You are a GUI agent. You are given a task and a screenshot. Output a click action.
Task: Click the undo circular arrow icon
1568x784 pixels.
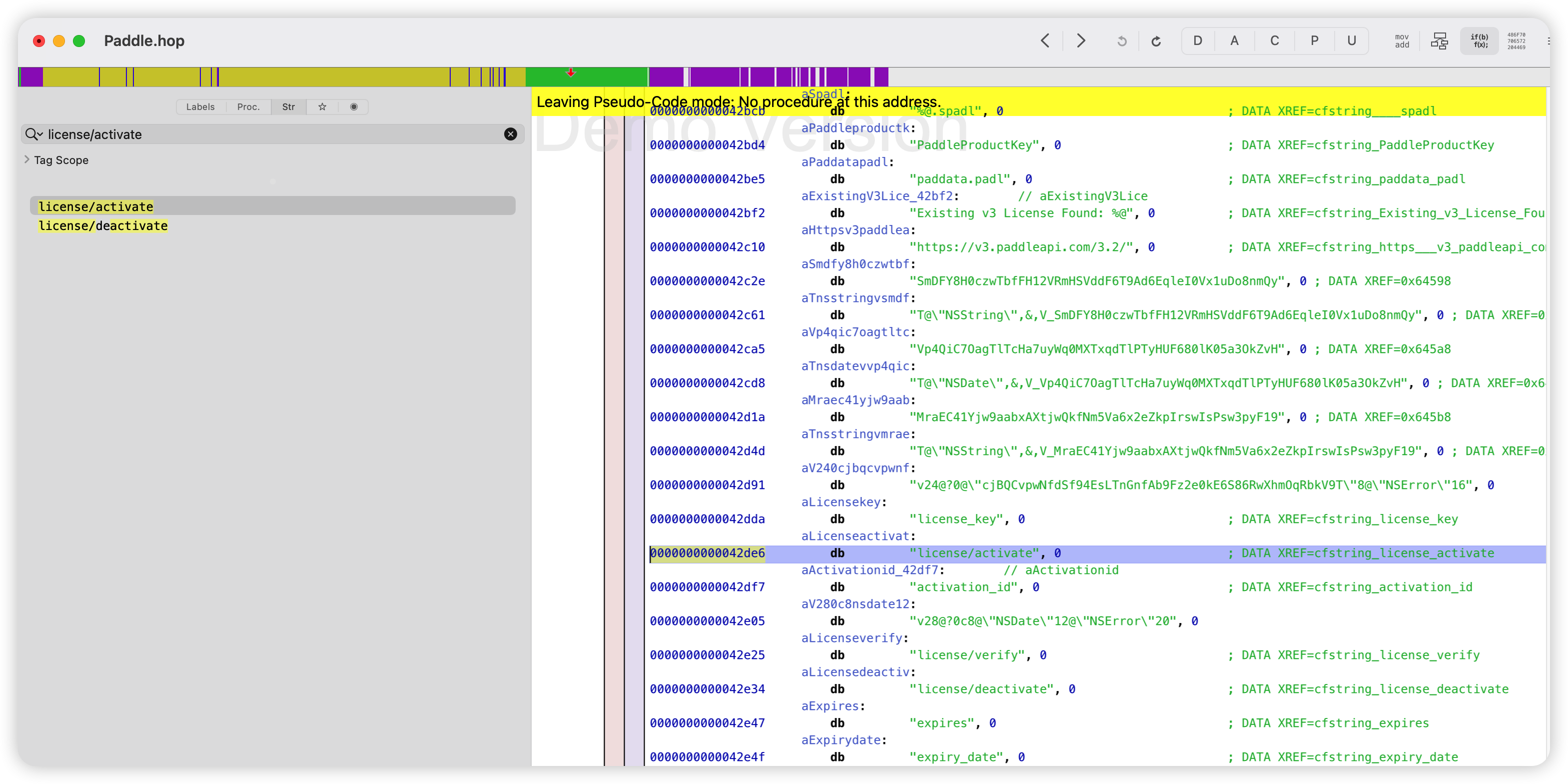1122,41
